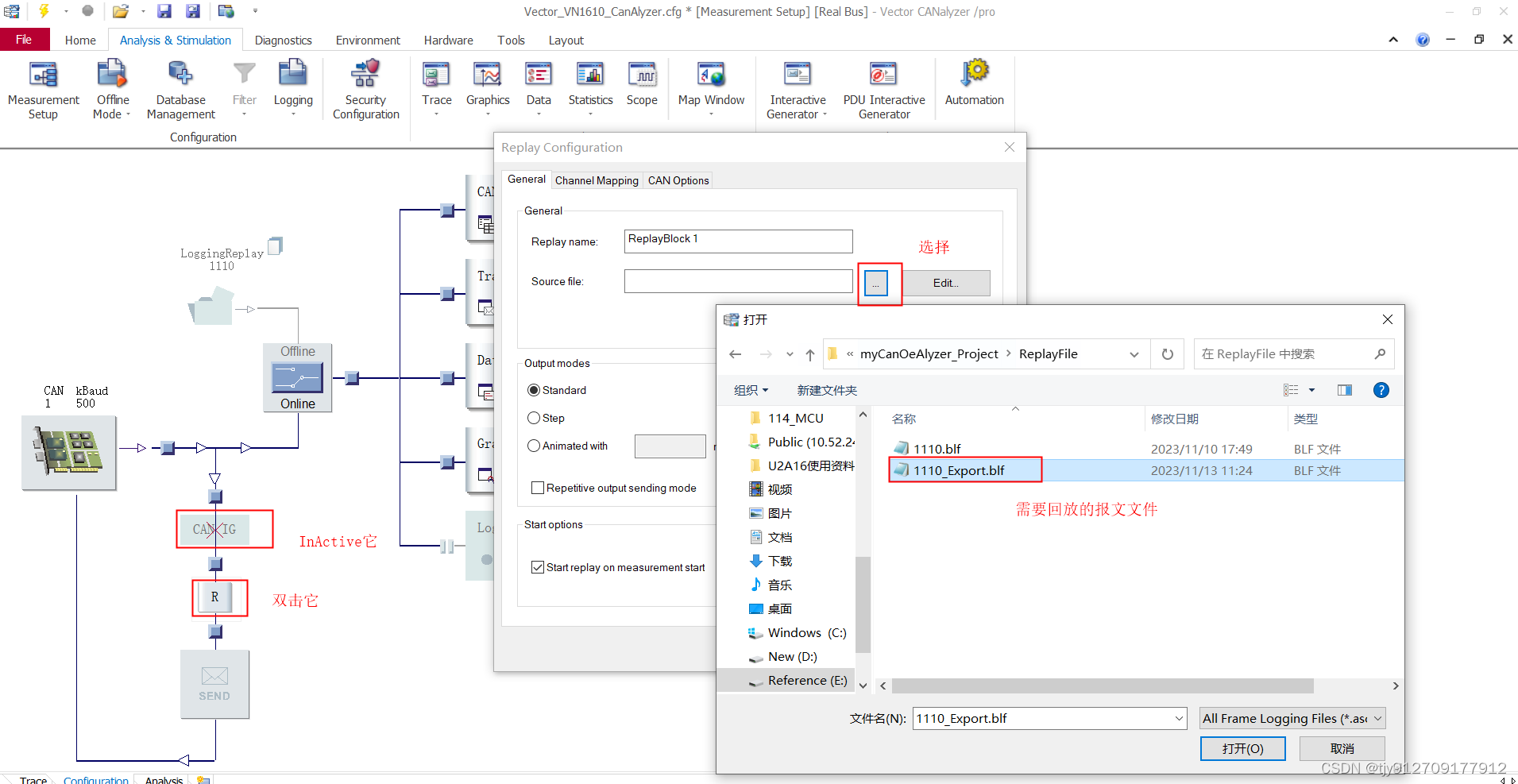Click the horizontal scrollbar in file list
Viewport: 1518px width, 784px height.
tap(1102, 686)
